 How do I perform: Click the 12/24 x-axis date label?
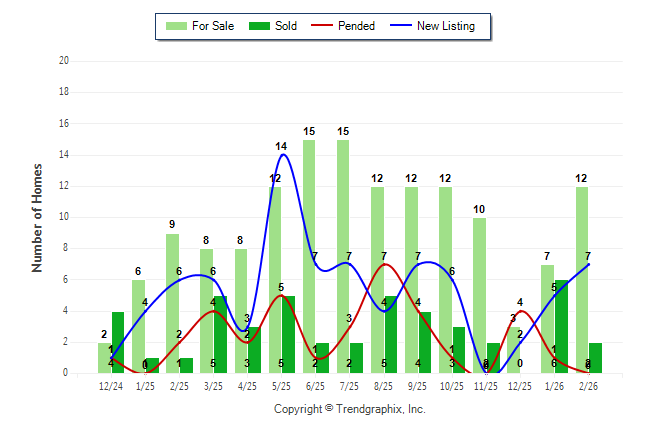coord(111,386)
